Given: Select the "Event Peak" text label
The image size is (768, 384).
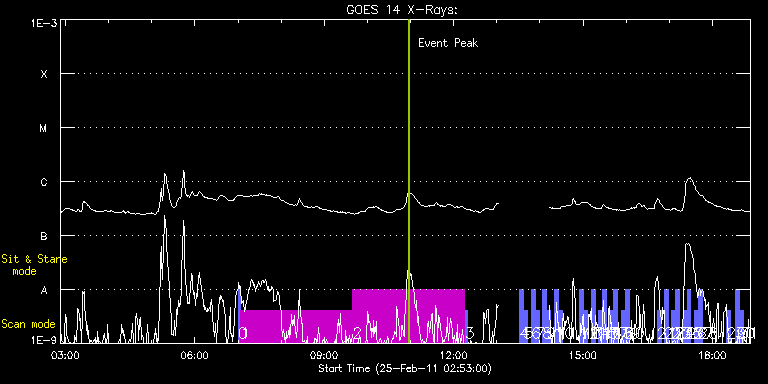Looking at the screenshot, I should click(x=448, y=43).
